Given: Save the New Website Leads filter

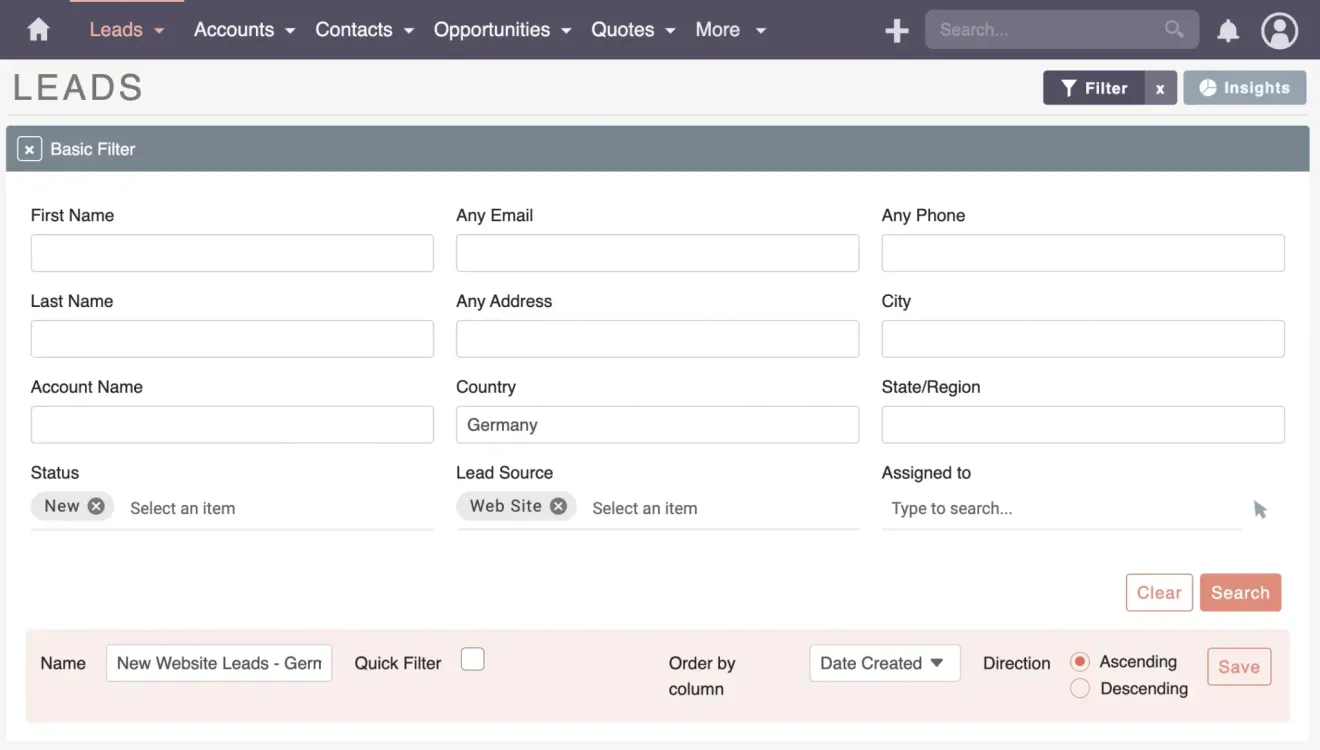Looking at the screenshot, I should (1239, 666).
